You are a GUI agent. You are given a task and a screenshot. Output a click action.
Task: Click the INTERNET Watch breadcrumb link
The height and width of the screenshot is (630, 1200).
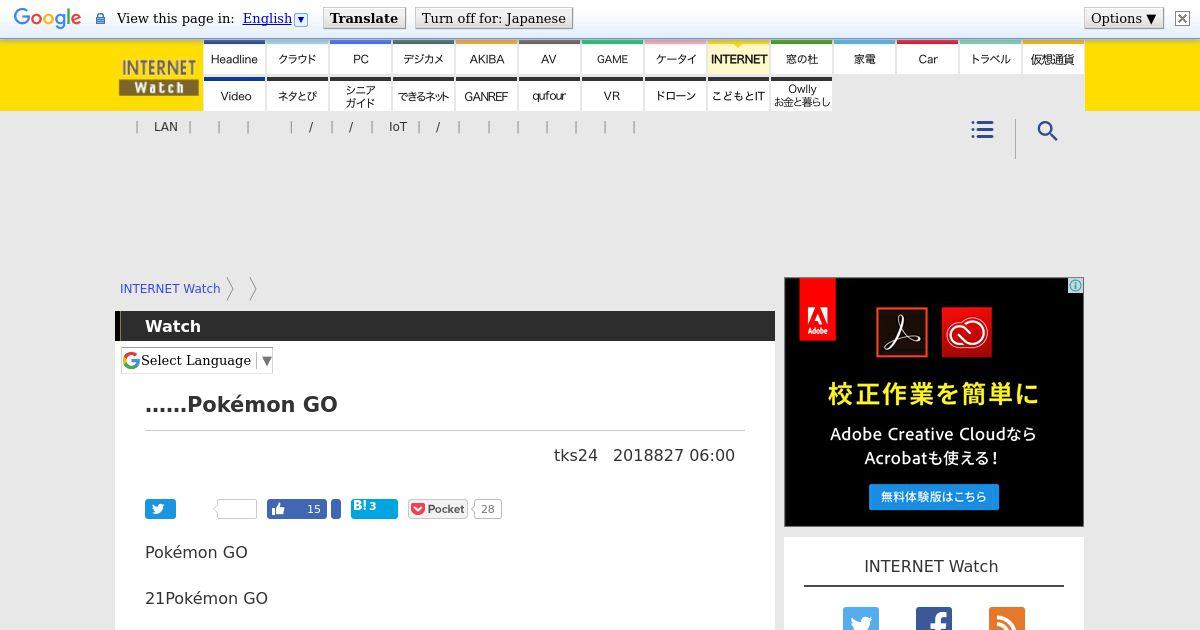170,288
